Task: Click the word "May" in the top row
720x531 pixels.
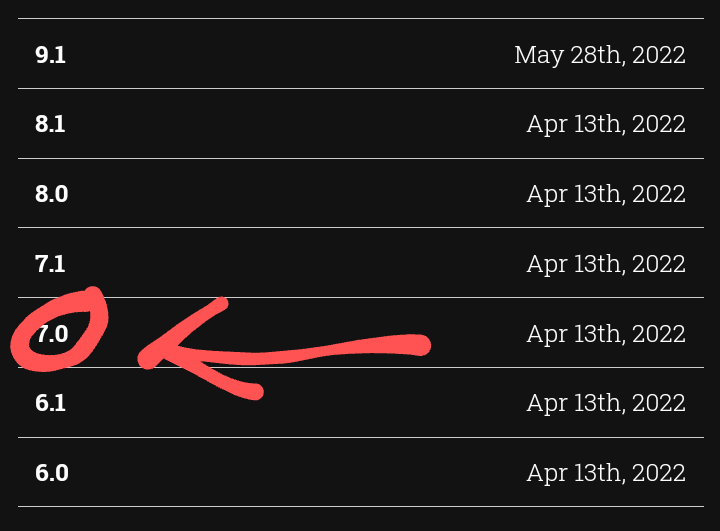Action: click(x=538, y=55)
